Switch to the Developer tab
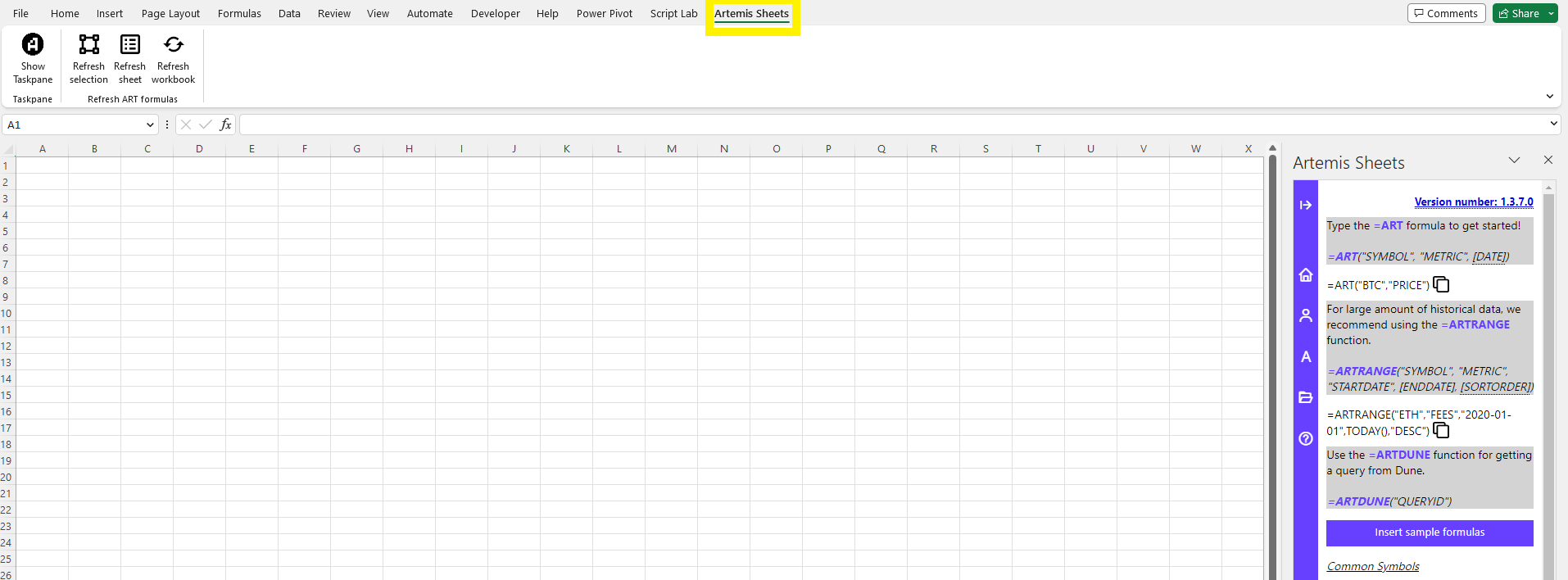Viewport: 1568px width, 580px height. coord(495,13)
